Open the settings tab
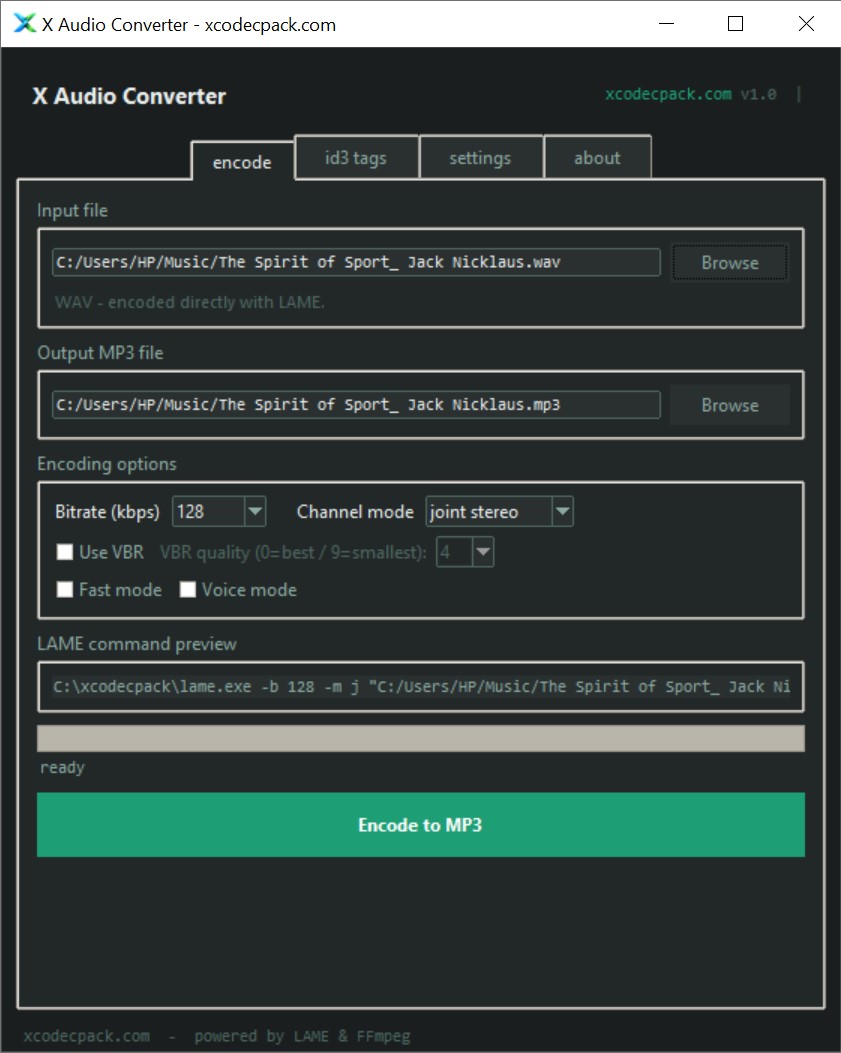The width and height of the screenshot is (841, 1053). click(480, 158)
